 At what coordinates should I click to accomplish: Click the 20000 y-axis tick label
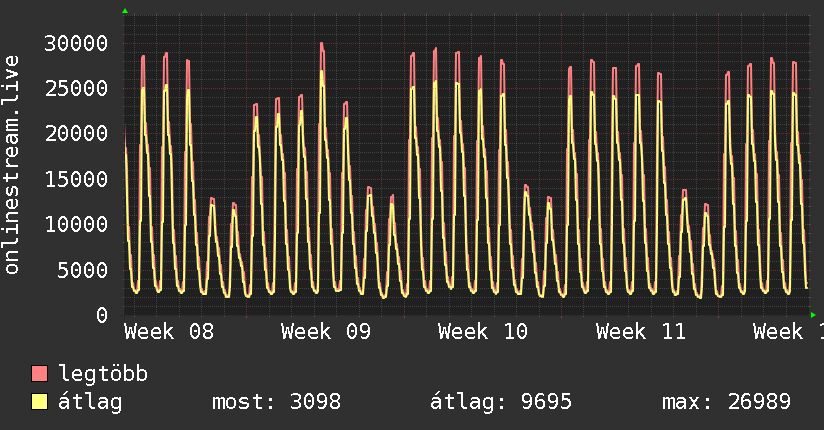76,134
